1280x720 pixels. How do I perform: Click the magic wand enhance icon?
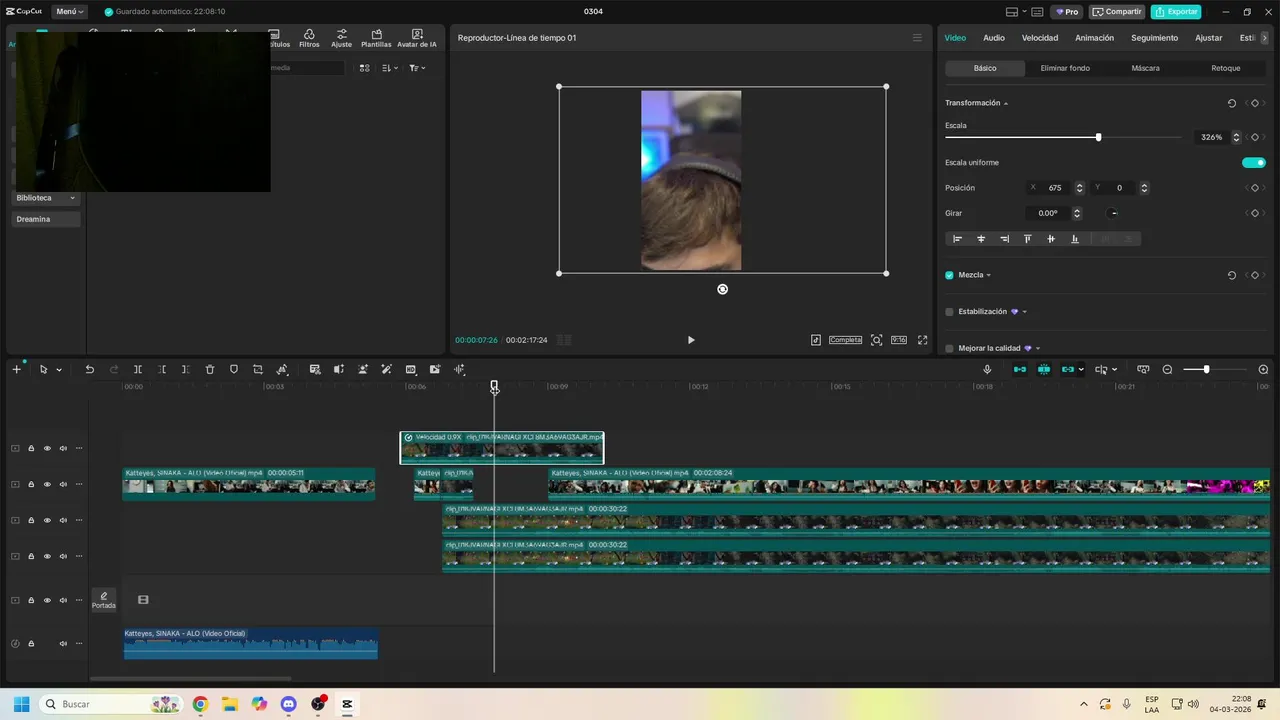coord(387,370)
